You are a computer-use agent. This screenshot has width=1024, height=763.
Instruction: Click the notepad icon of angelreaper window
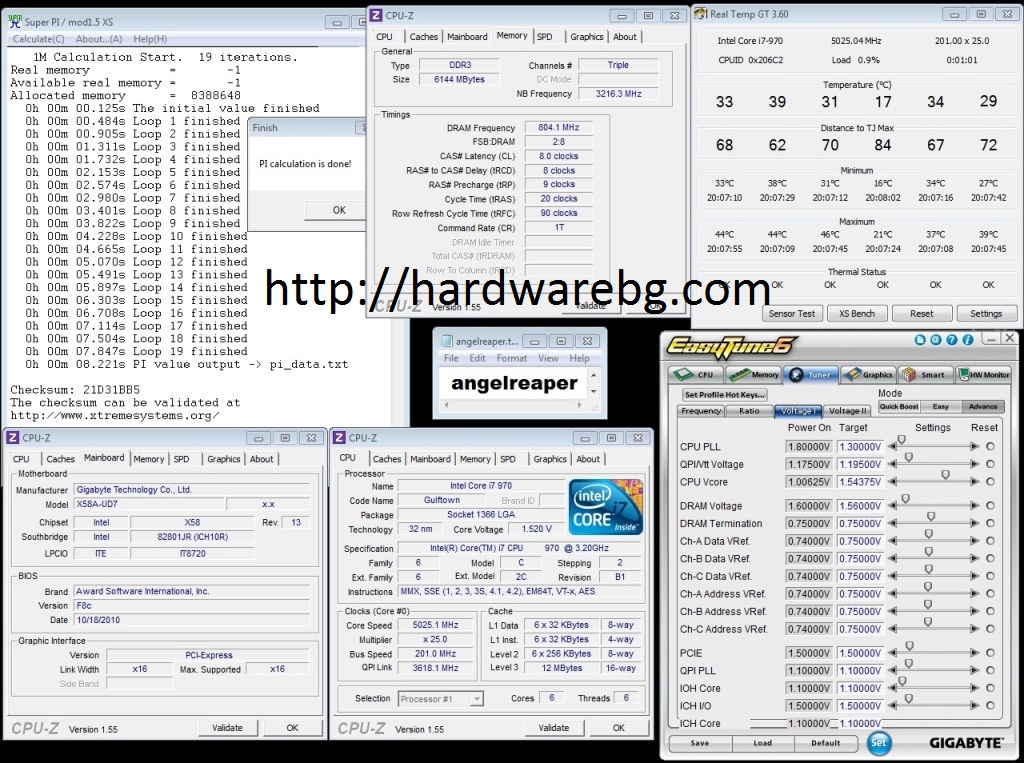(447, 341)
